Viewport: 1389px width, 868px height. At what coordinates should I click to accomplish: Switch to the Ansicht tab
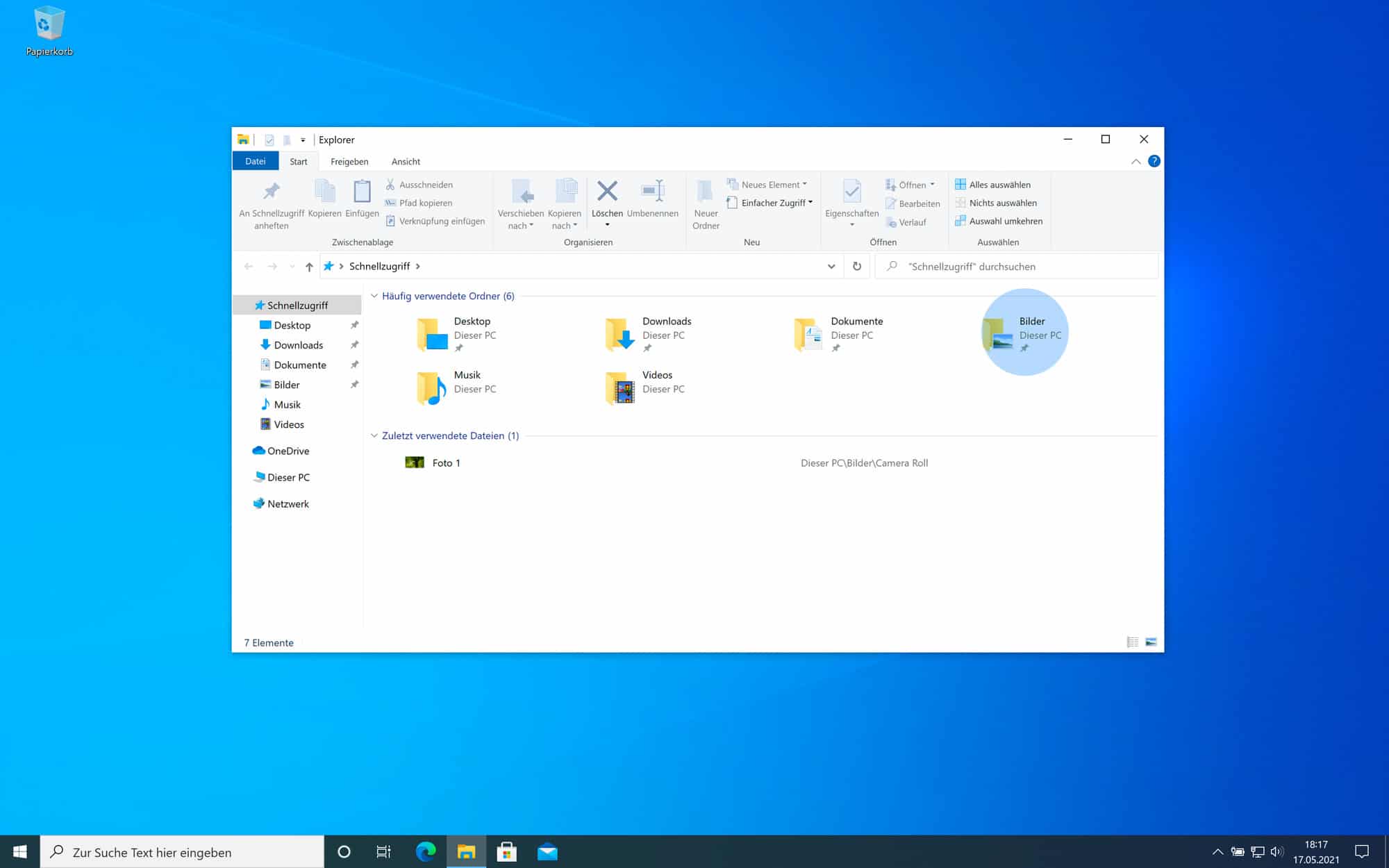click(x=406, y=161)
